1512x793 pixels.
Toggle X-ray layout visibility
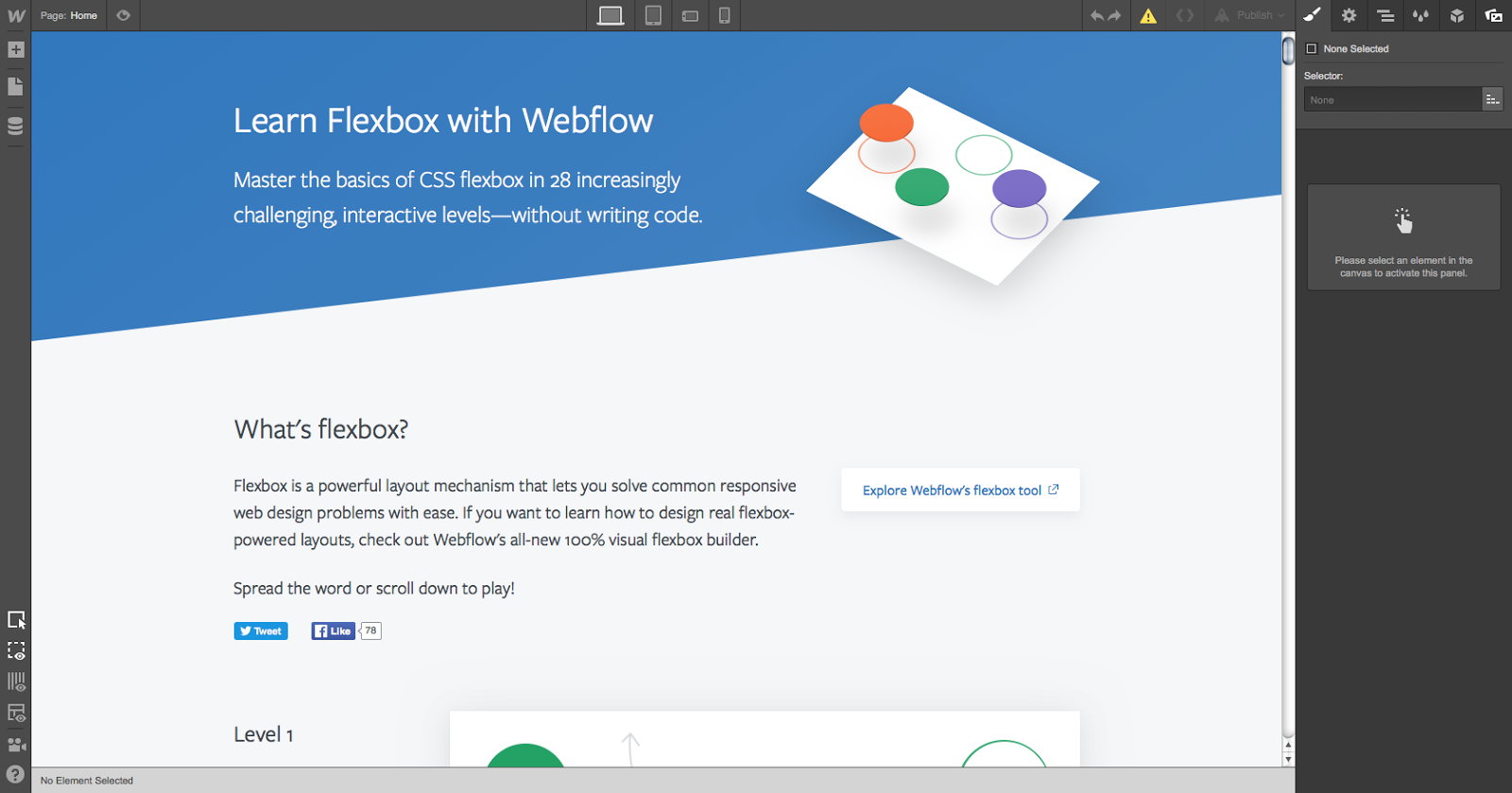coord(16,714)
